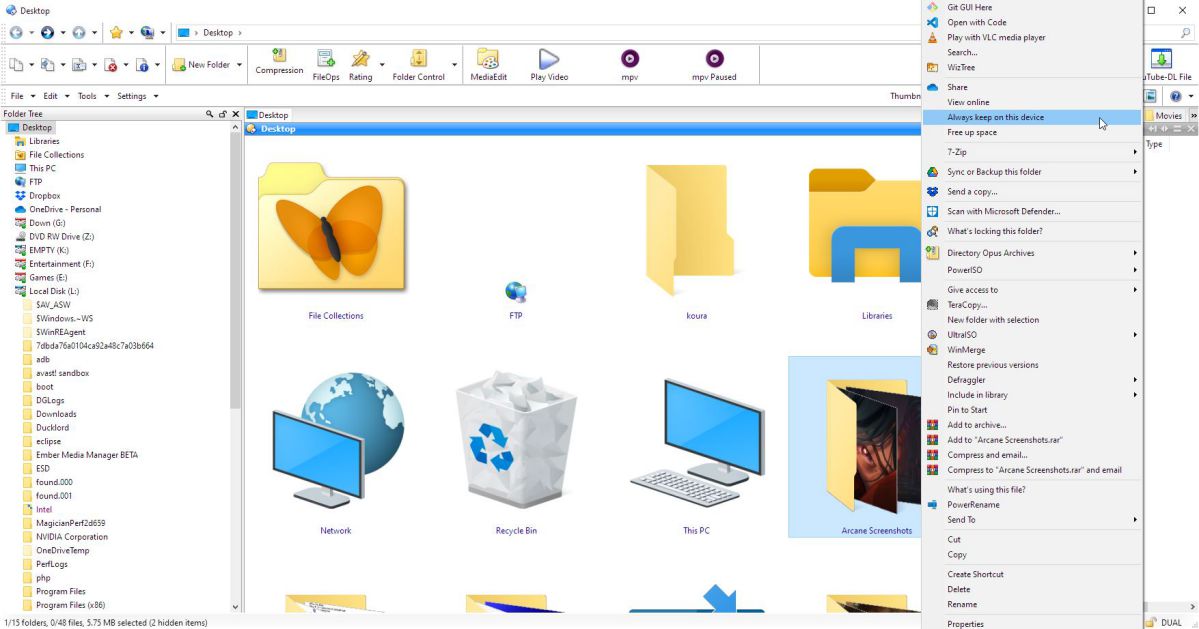Image resolution: width=1199 pixels, height=629 pixels.
Task: Select Dropbox in the Folder Tree
Action: point(44,196)
